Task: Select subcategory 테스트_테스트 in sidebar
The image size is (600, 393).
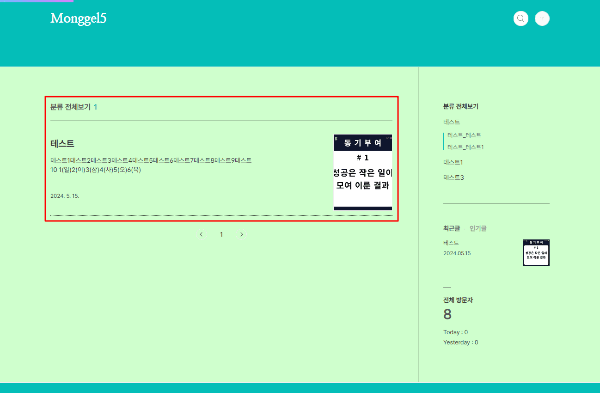Action: pos(464,135)
